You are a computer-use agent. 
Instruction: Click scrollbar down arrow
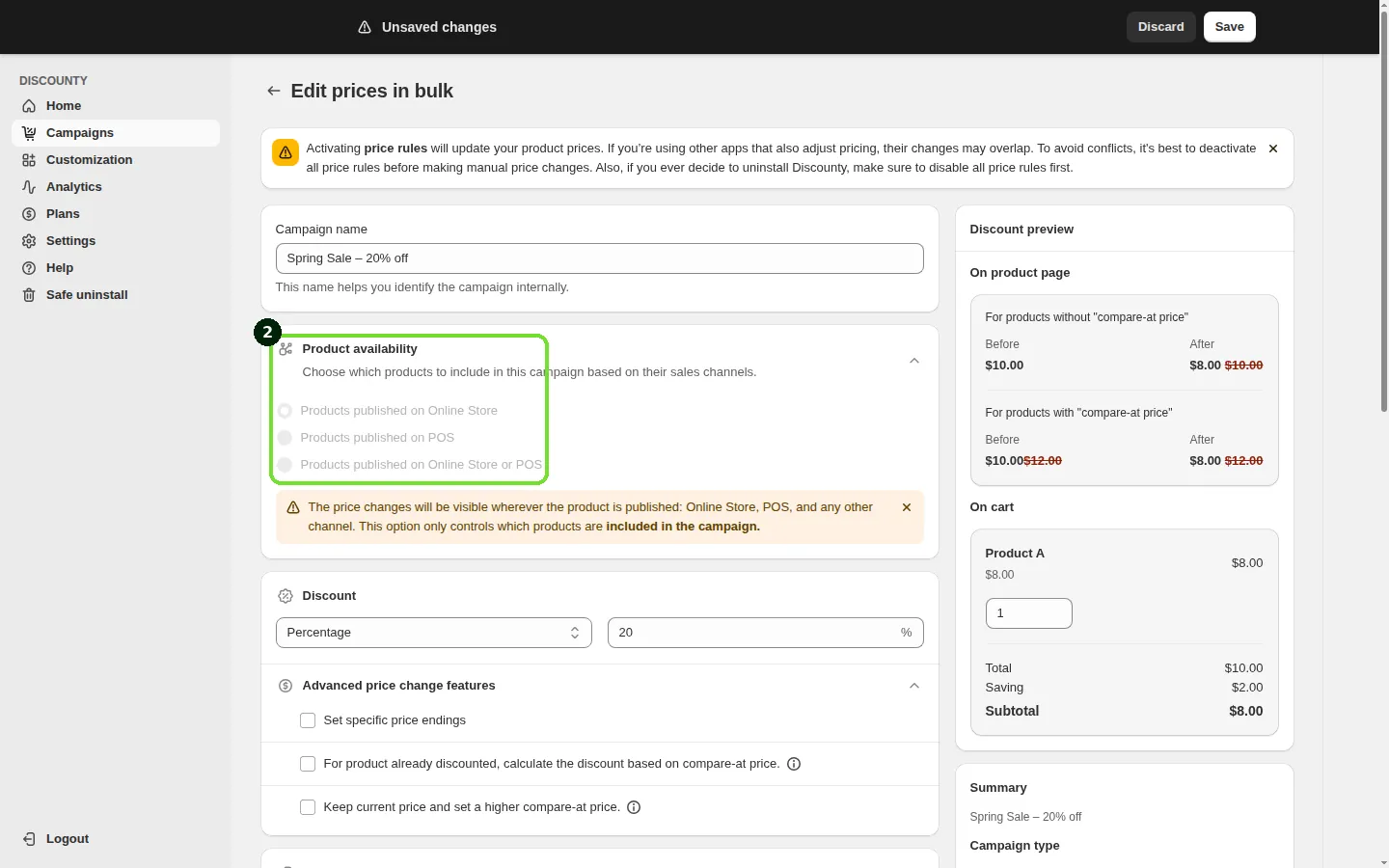pyautogui.click(x=1384, y=861)
